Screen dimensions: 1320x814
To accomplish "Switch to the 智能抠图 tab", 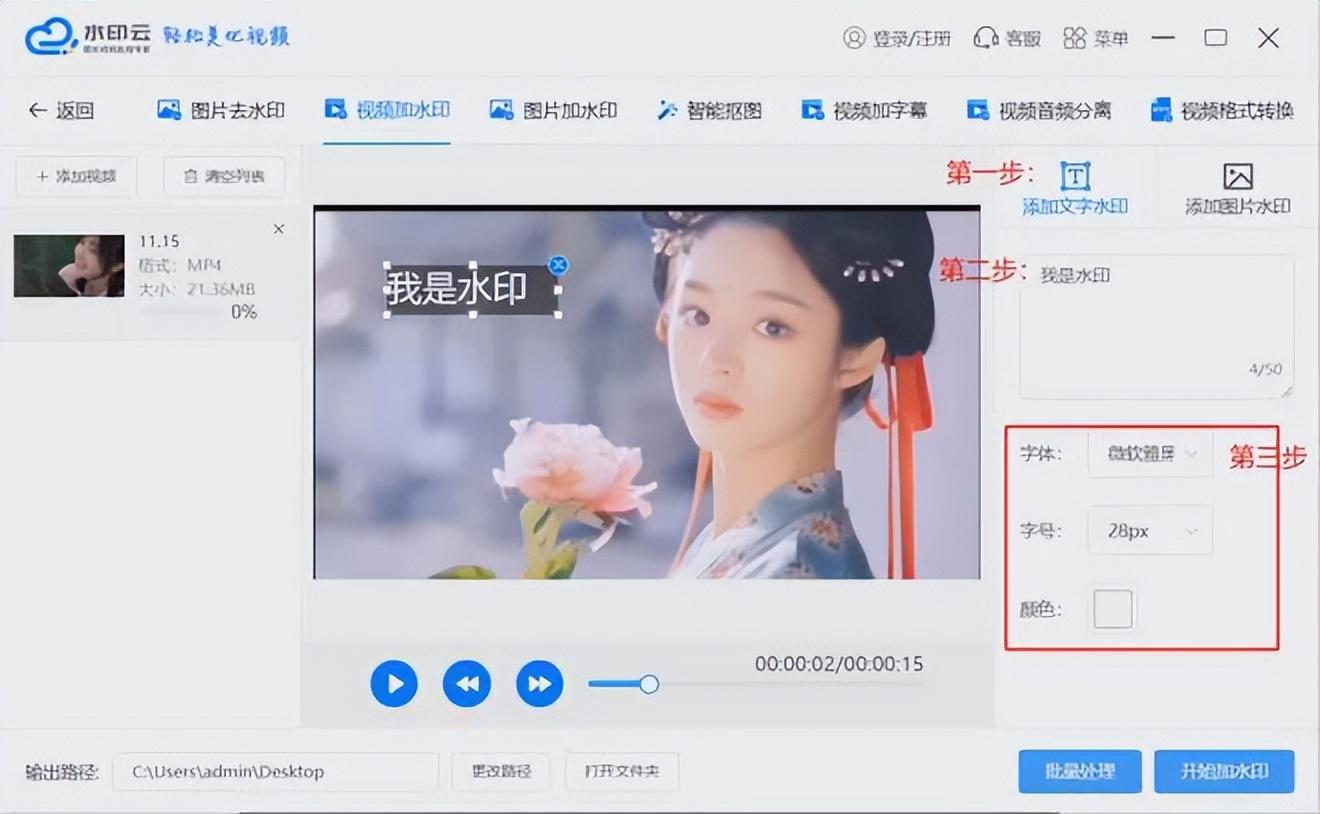I will 710,110.
